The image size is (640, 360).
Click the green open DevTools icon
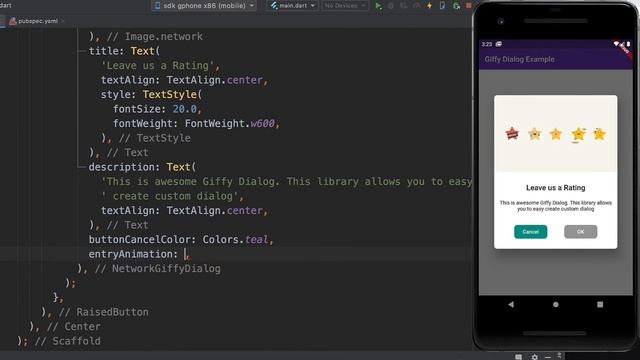456,6
